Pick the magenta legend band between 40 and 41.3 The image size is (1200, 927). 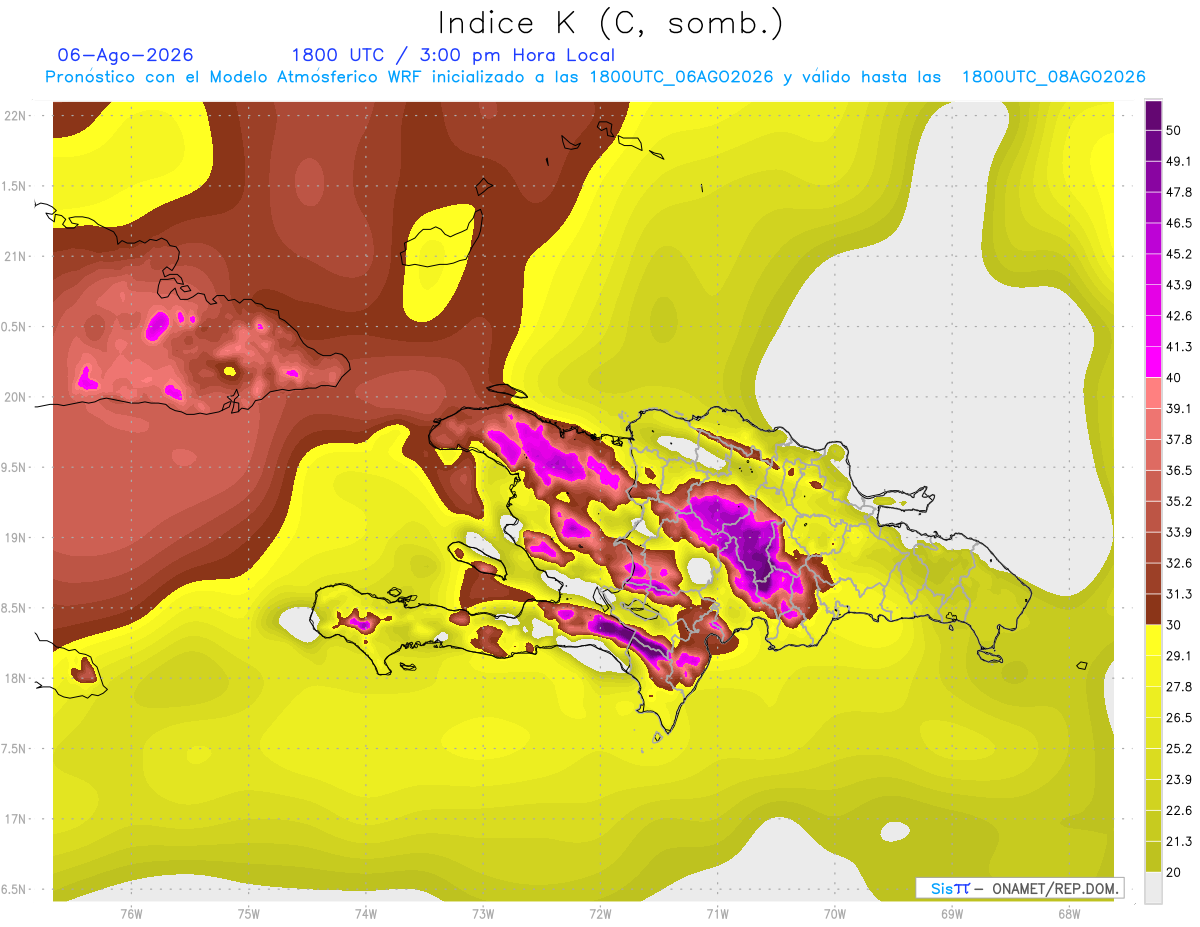[x=1153, y=362]
